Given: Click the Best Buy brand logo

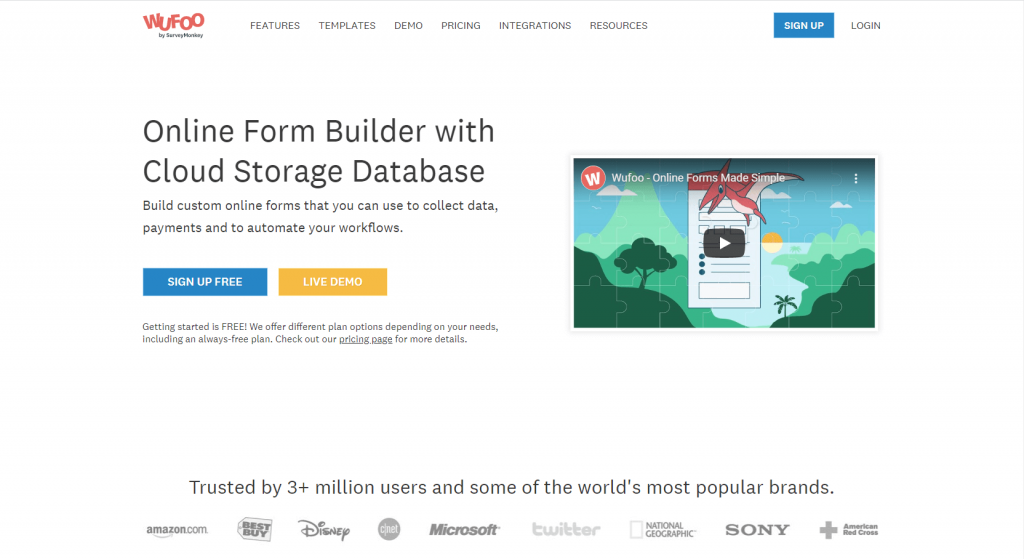Looking at the screenshot, I should pyautogui.click(x=255, y=529).
